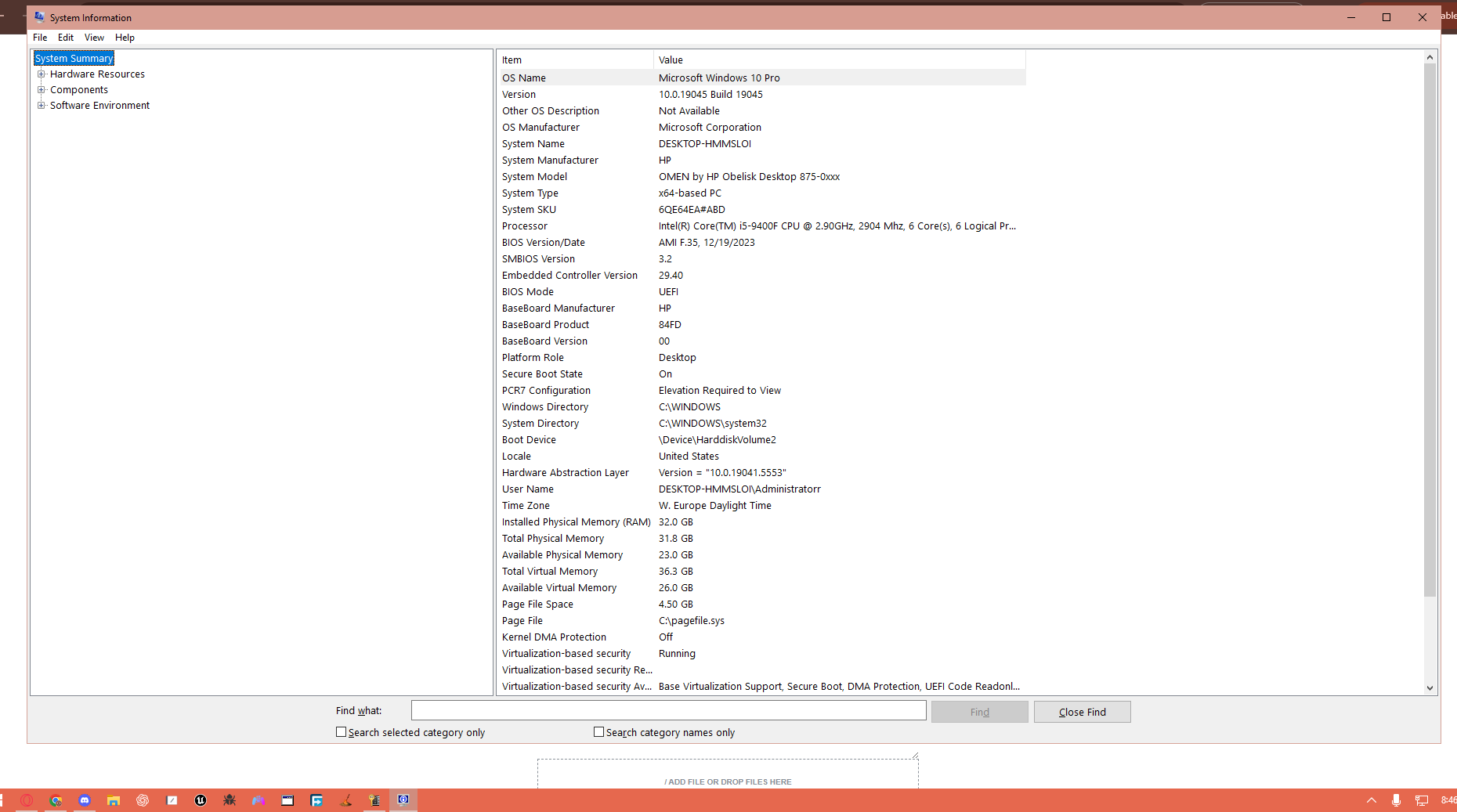Click the details pane scroll-down arrow
This screenshot has height=812, width=1457.
[1430, 688]
